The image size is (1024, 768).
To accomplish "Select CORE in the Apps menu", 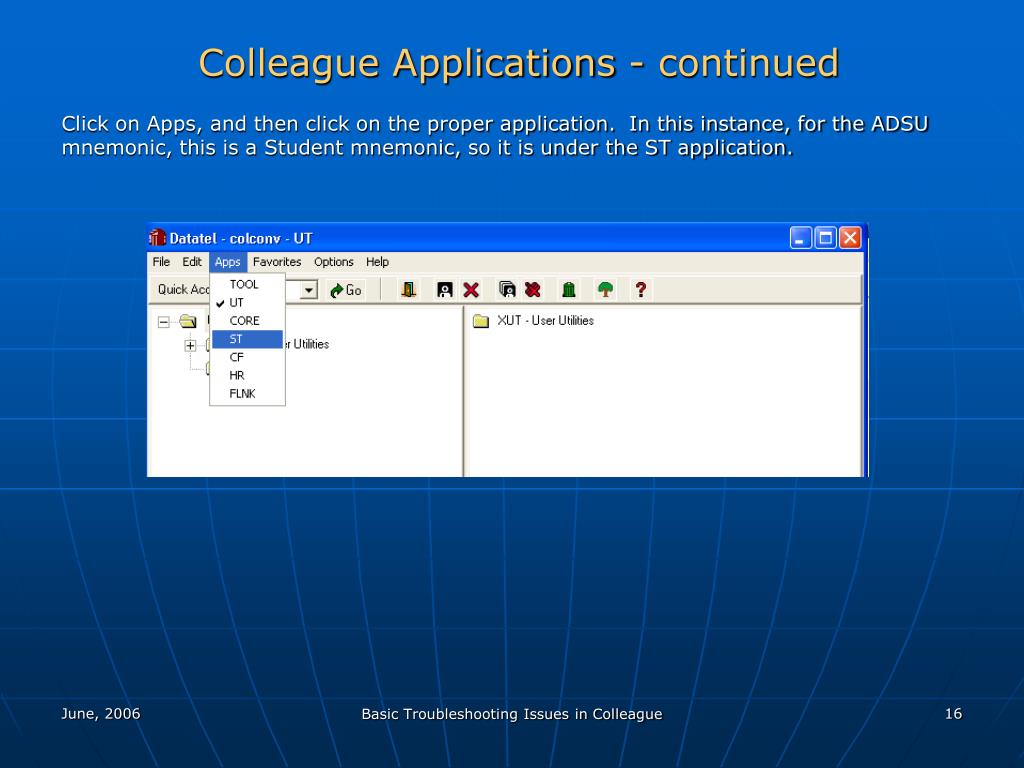I will [248, 321].
